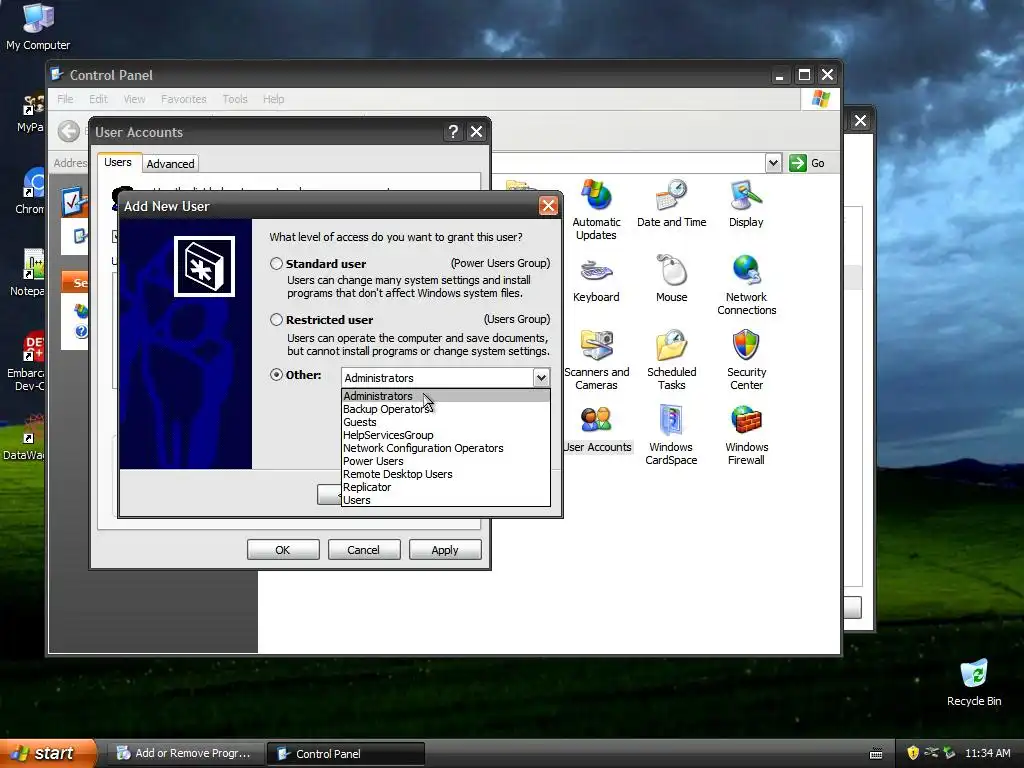Collapse the group dropdown arrow
This screenshot has width=1024, height=768.
click(x=541, y=377)
